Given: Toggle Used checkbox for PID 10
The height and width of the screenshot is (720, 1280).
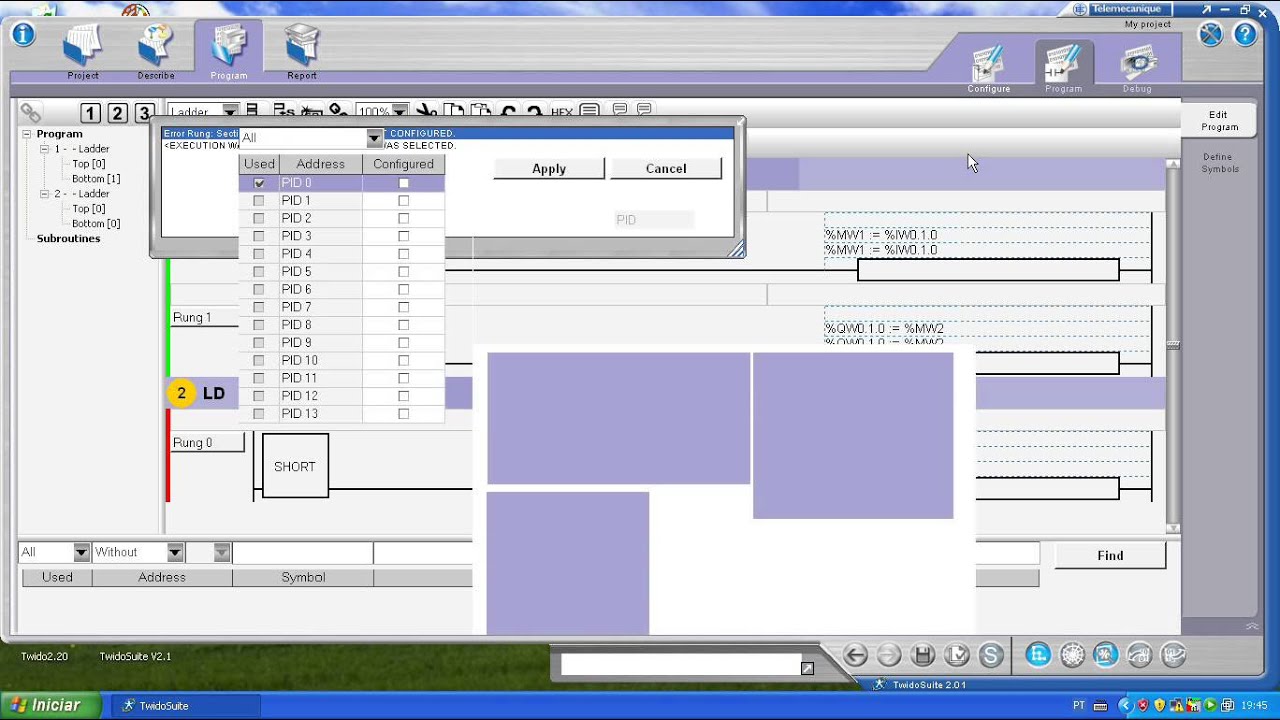Looking at the screenshot, I should click(259, 360).
